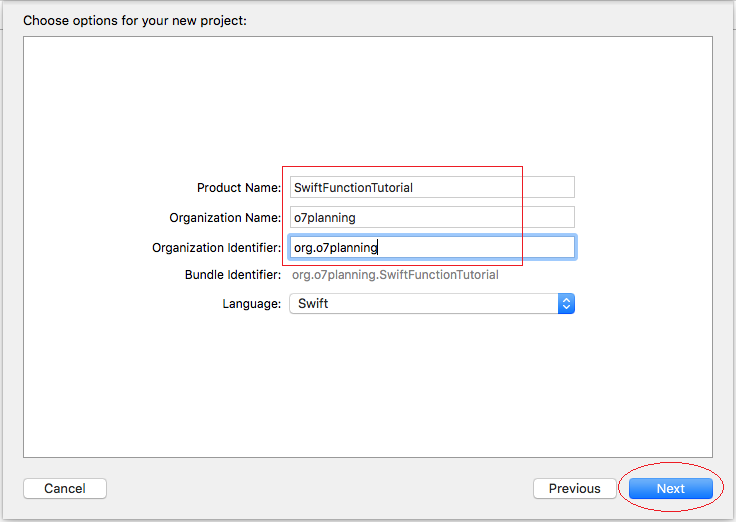This screenshot has height=522, width=736.
Task: Click the 'Product Name:' label
Action: [239, 188]
